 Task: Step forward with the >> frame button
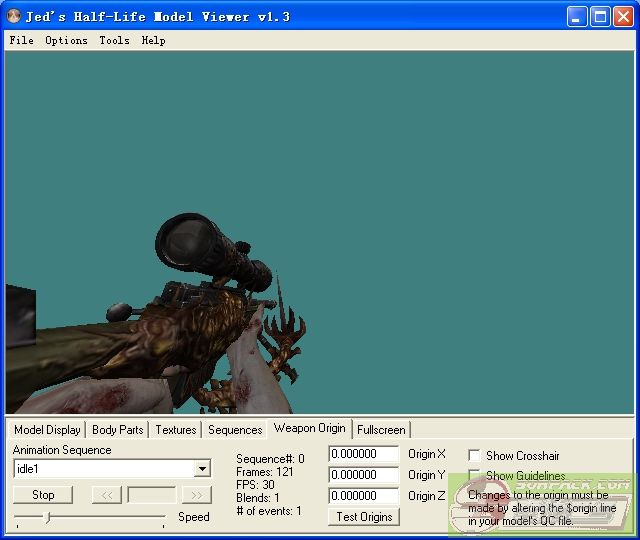(x=197, y=495)
